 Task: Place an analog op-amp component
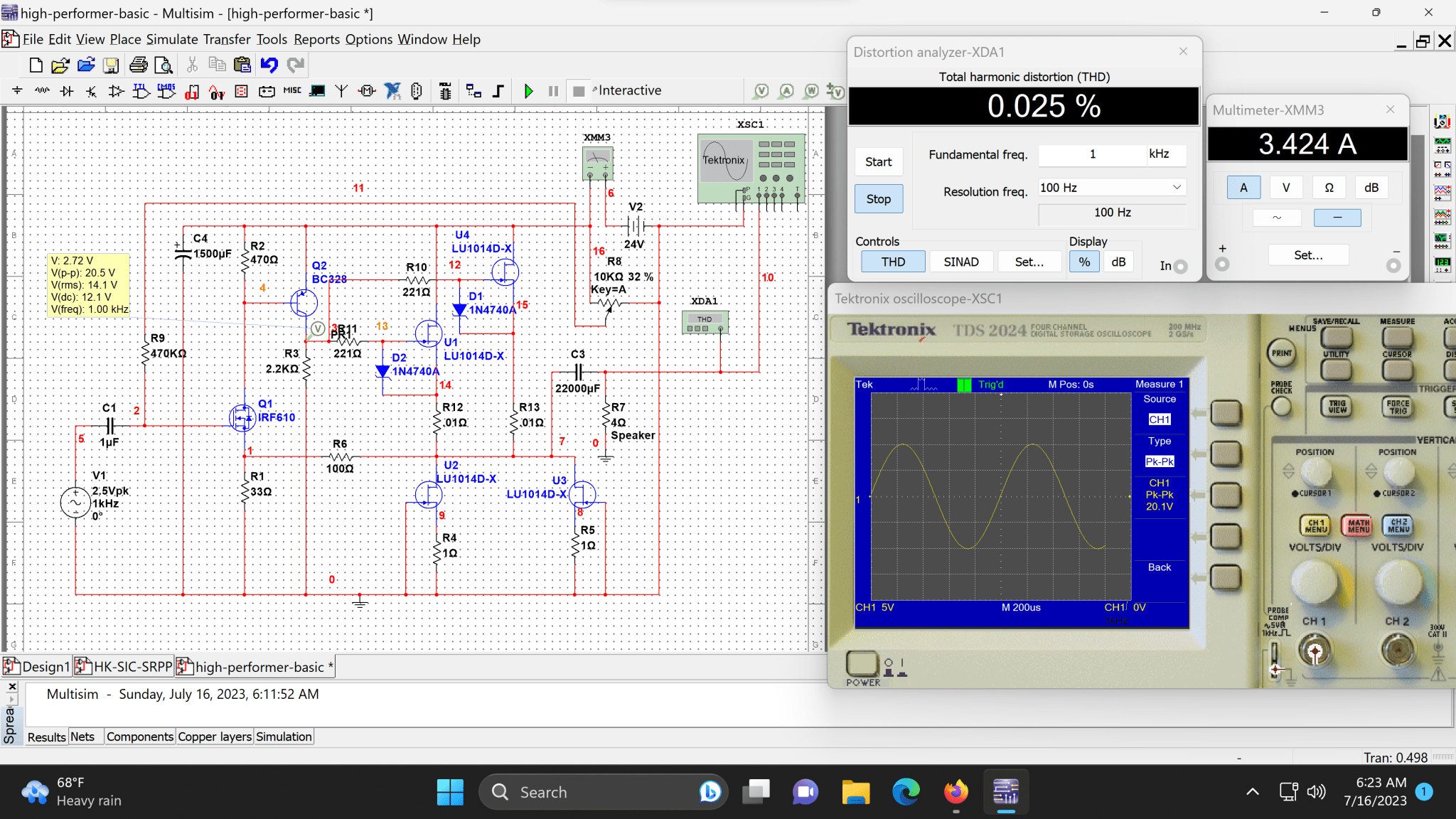(116, 91)
